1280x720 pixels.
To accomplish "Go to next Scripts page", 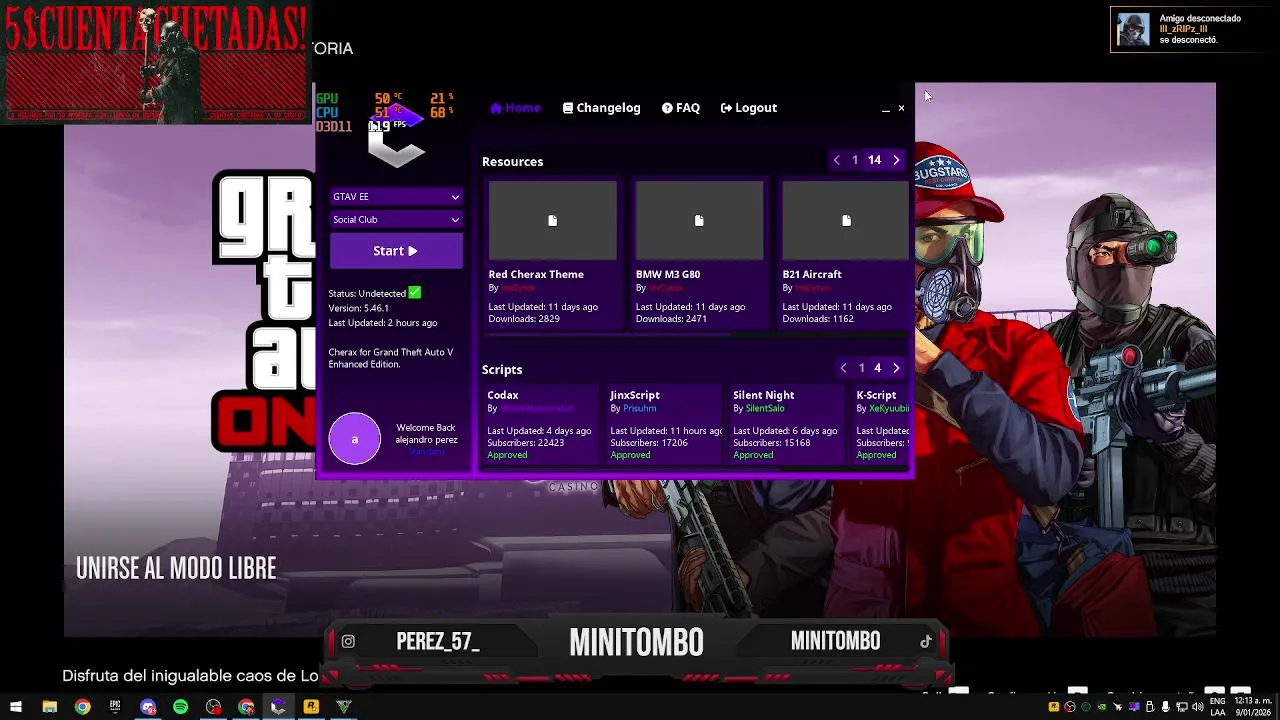I will 896,368.
